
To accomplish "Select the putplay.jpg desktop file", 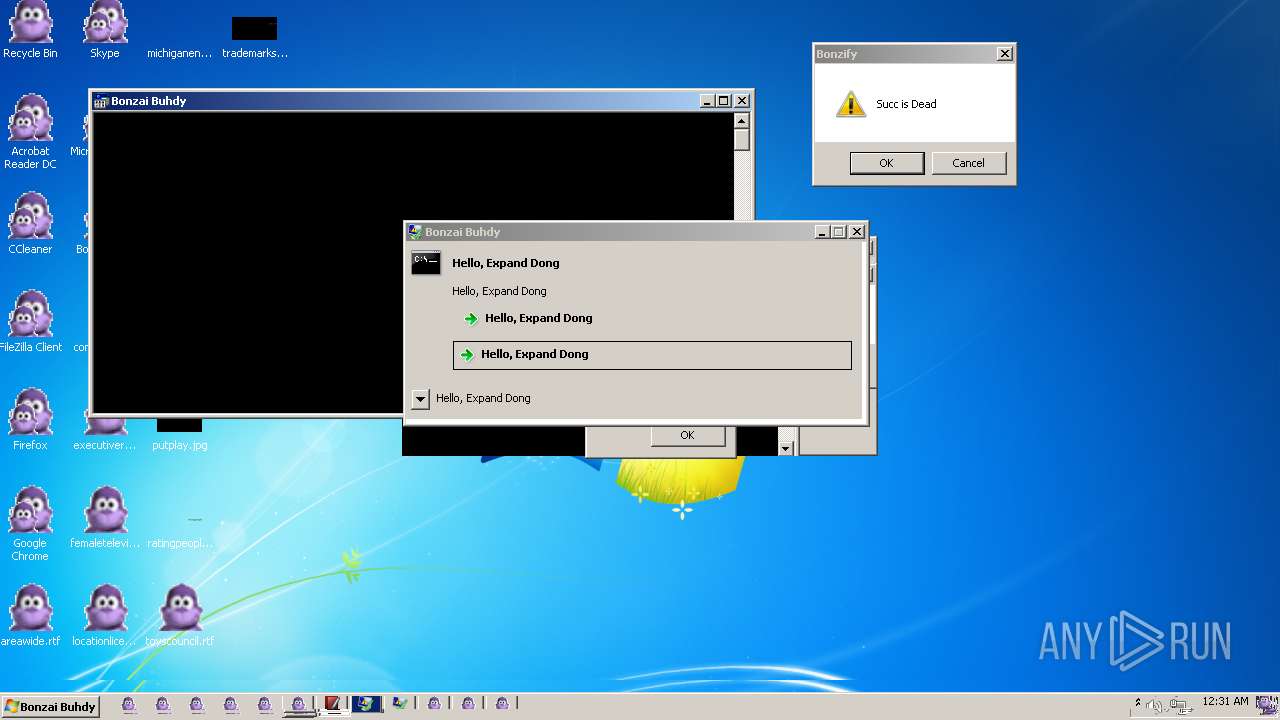I will pos(180,436).
